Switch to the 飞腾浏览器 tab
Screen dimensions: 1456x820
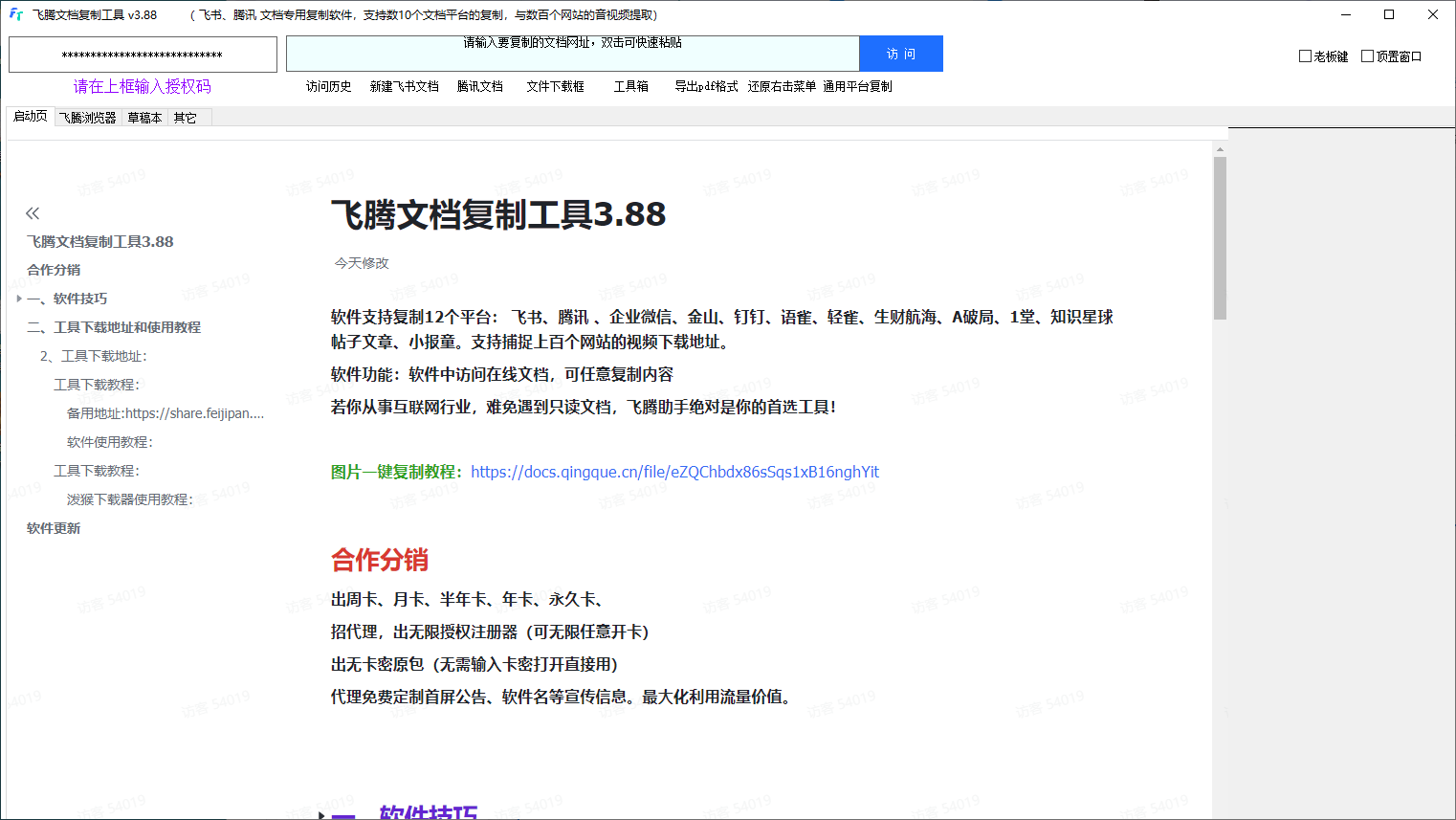[x=87, y=118]
